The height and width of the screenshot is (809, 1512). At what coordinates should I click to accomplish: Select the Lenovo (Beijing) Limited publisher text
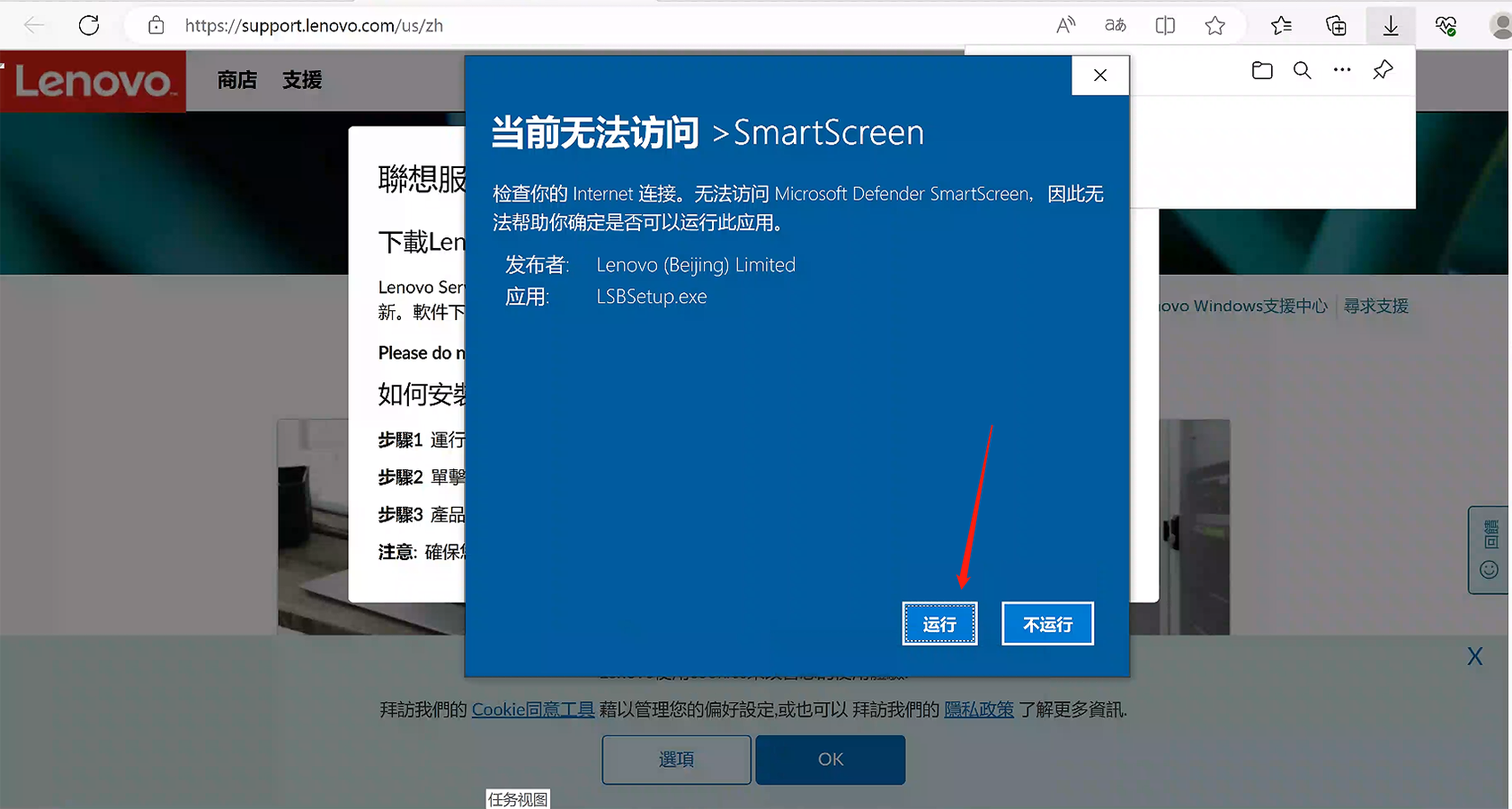click(696, 265)
